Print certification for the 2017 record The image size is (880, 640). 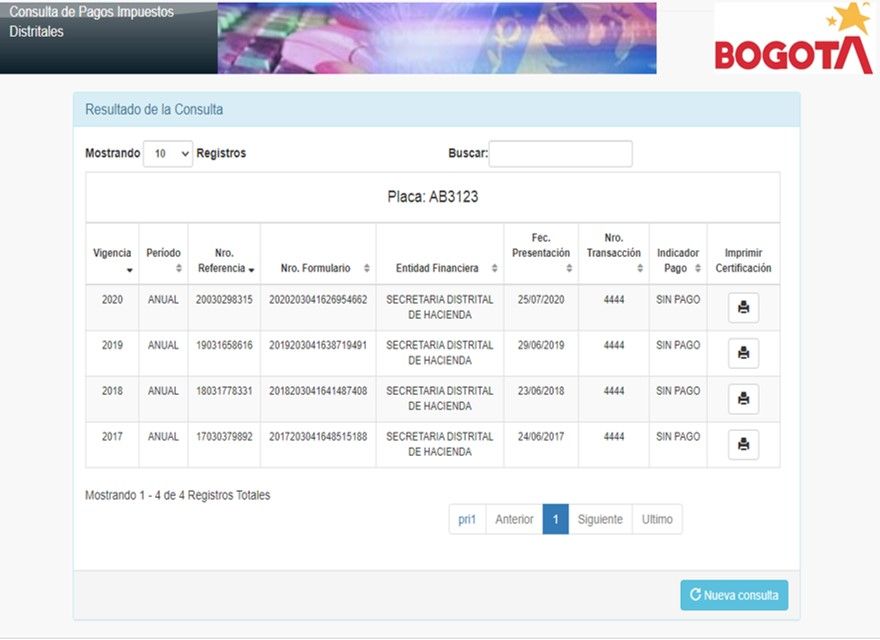(743, 445)
